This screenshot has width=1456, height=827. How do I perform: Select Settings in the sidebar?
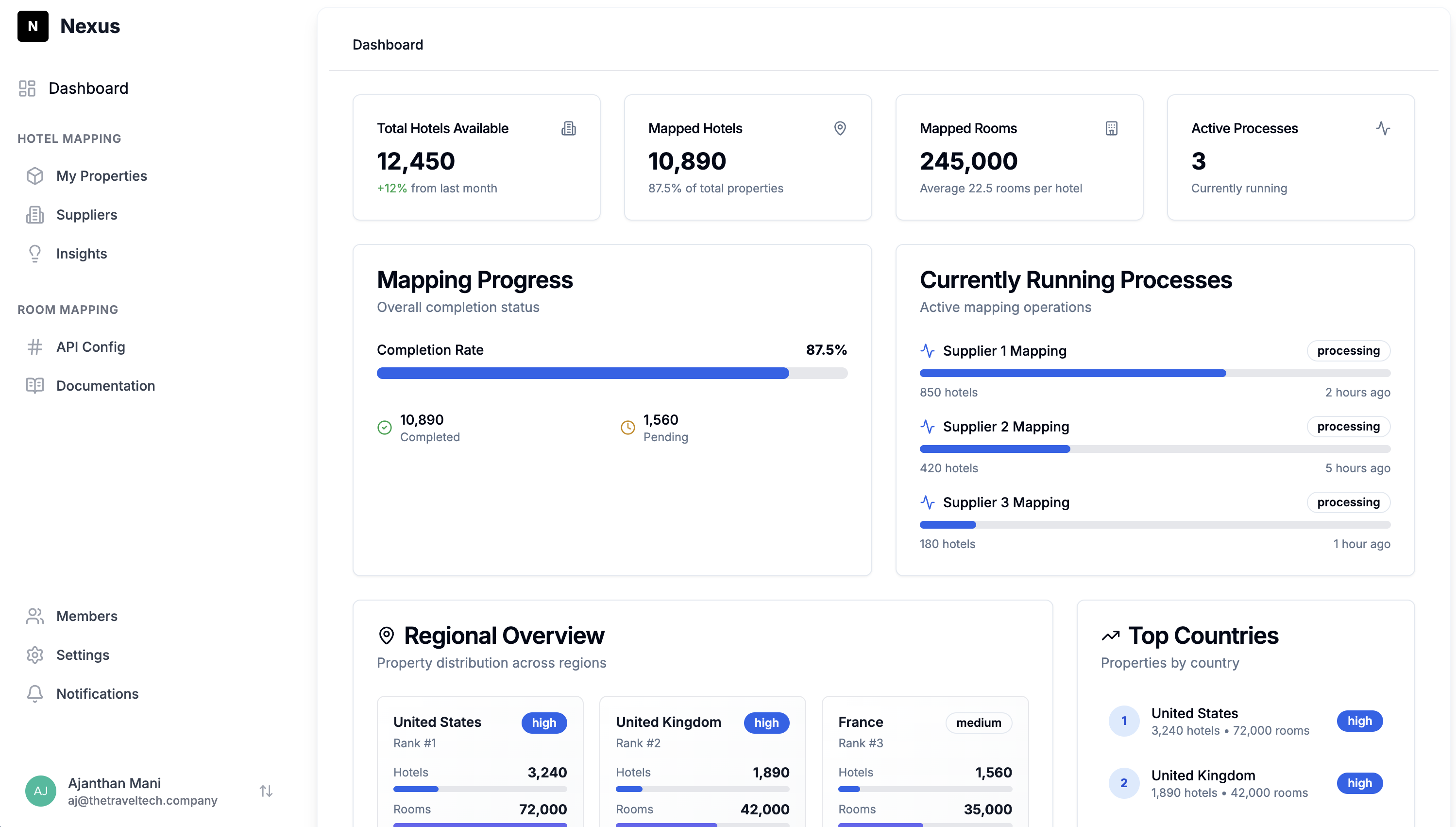(x=82, y=655)
